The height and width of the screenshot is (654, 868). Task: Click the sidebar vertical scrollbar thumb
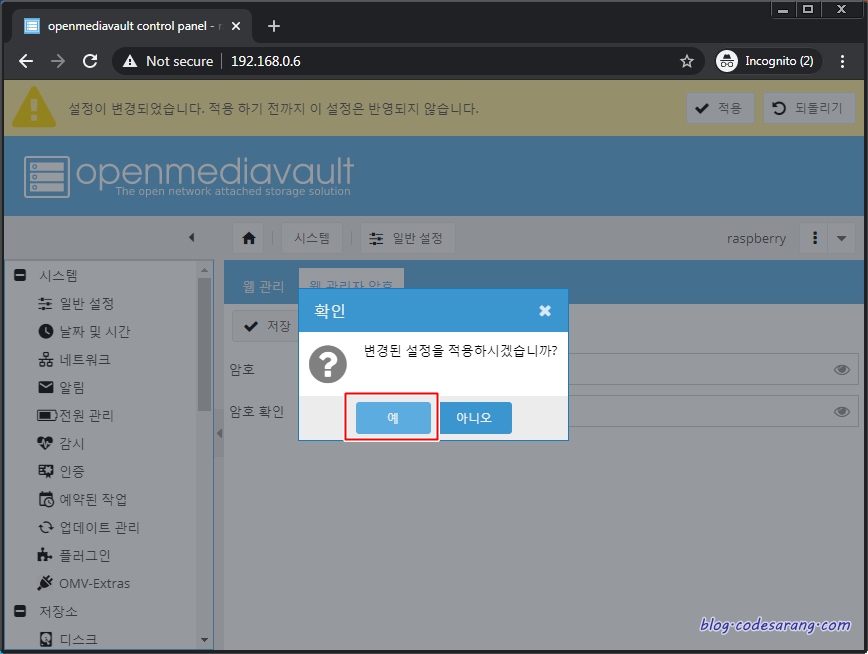[204, 344]
